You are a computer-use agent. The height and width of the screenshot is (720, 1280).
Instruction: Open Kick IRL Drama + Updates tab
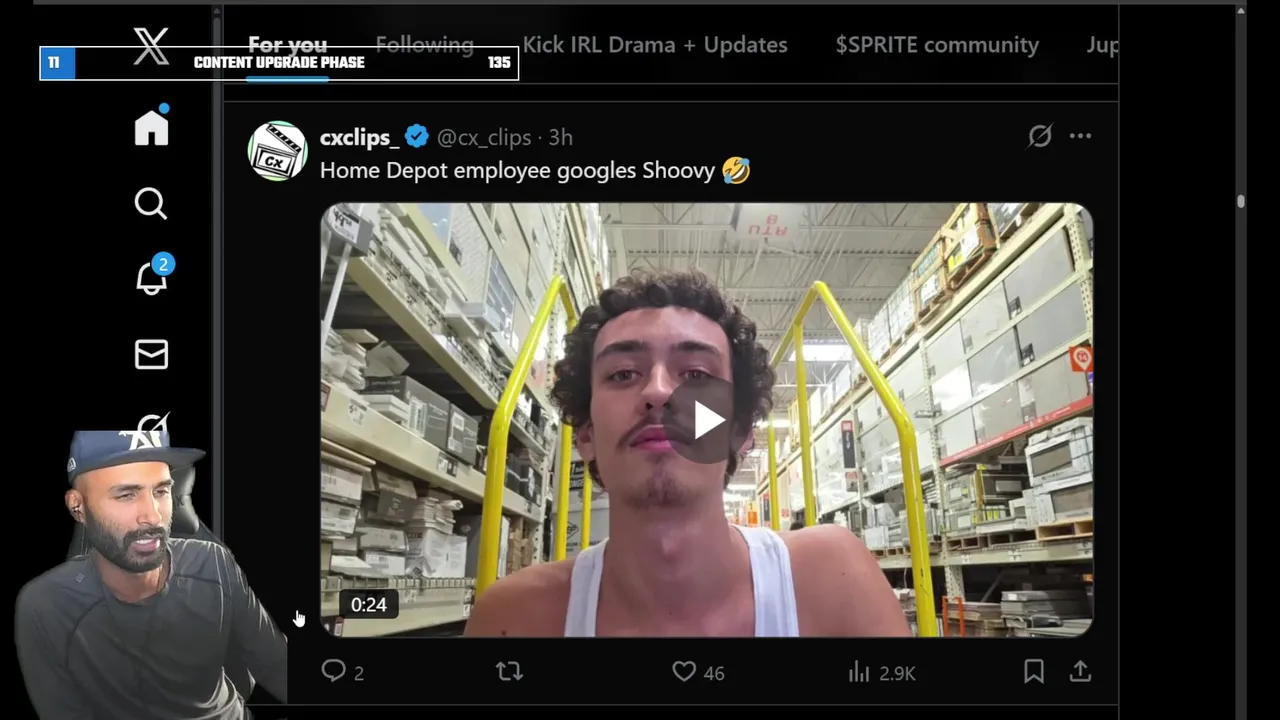pyautogui.click(x=655, y=45)
